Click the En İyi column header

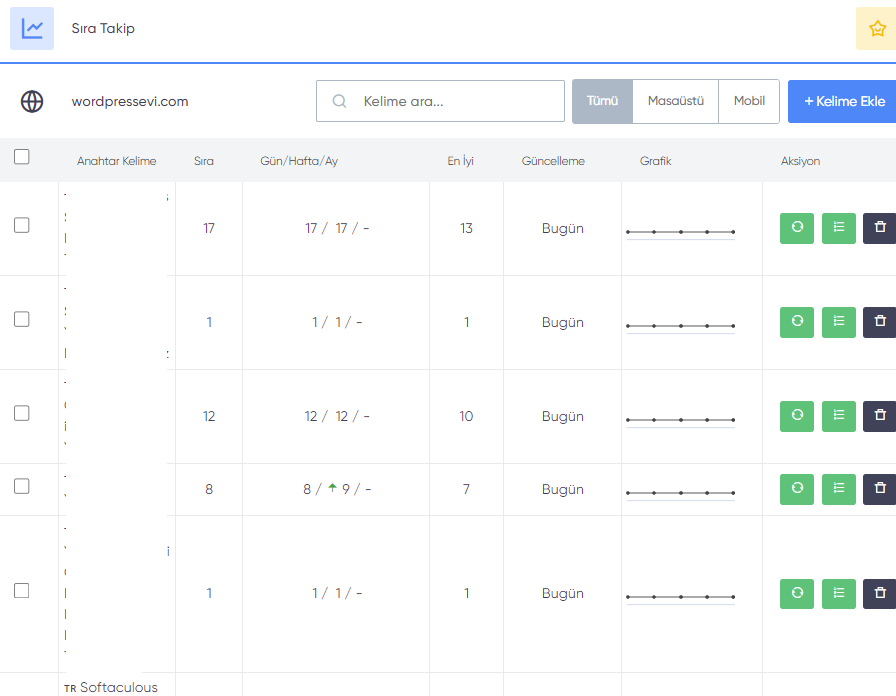coord(461,161)
